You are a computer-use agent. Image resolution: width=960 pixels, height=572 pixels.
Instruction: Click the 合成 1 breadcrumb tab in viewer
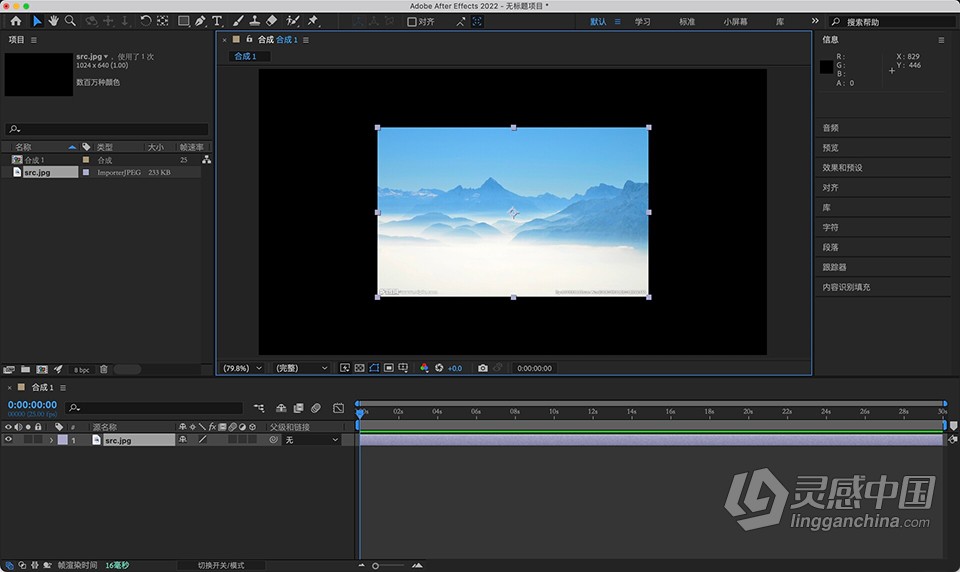[245, 56]
